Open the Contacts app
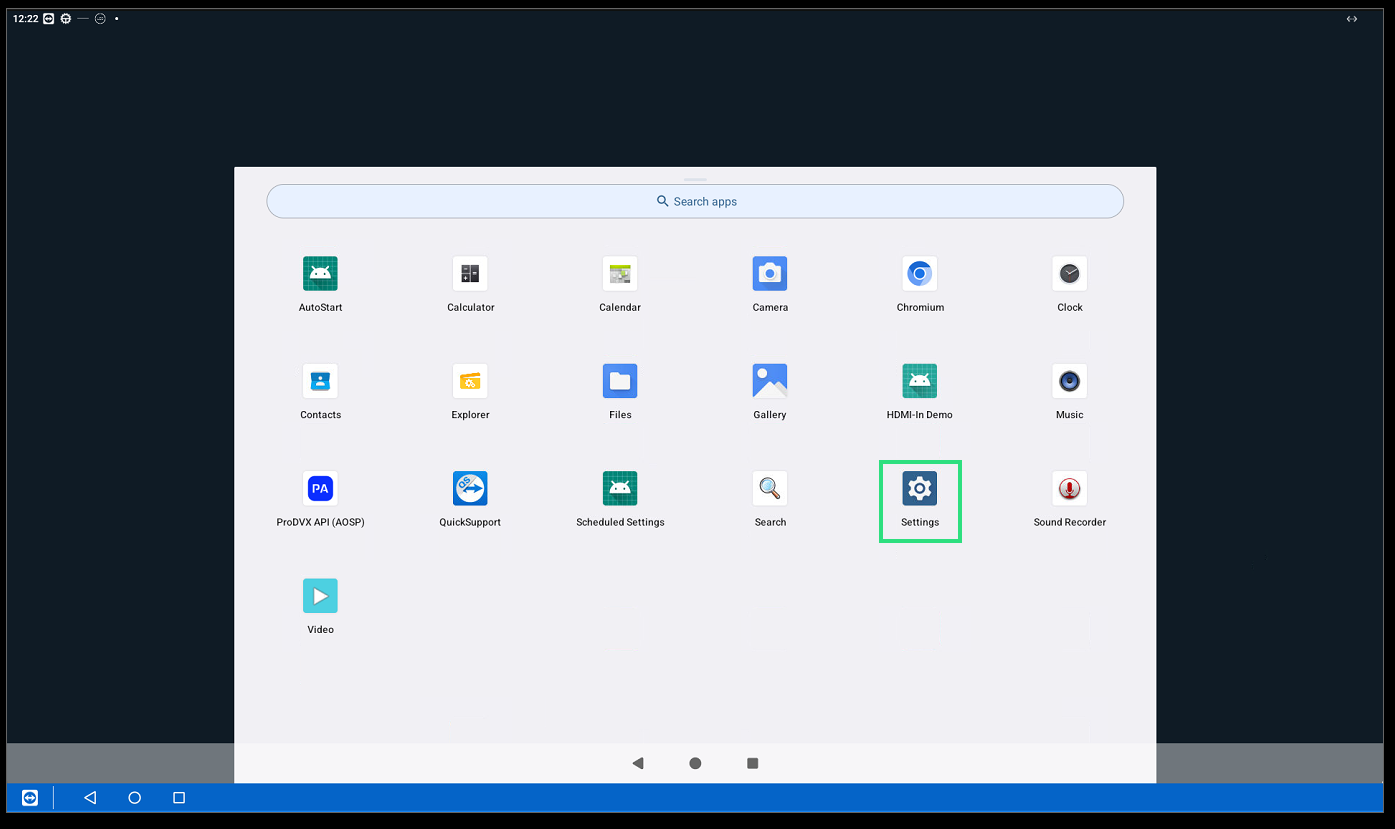The image size is (1395, 829). 320,381
